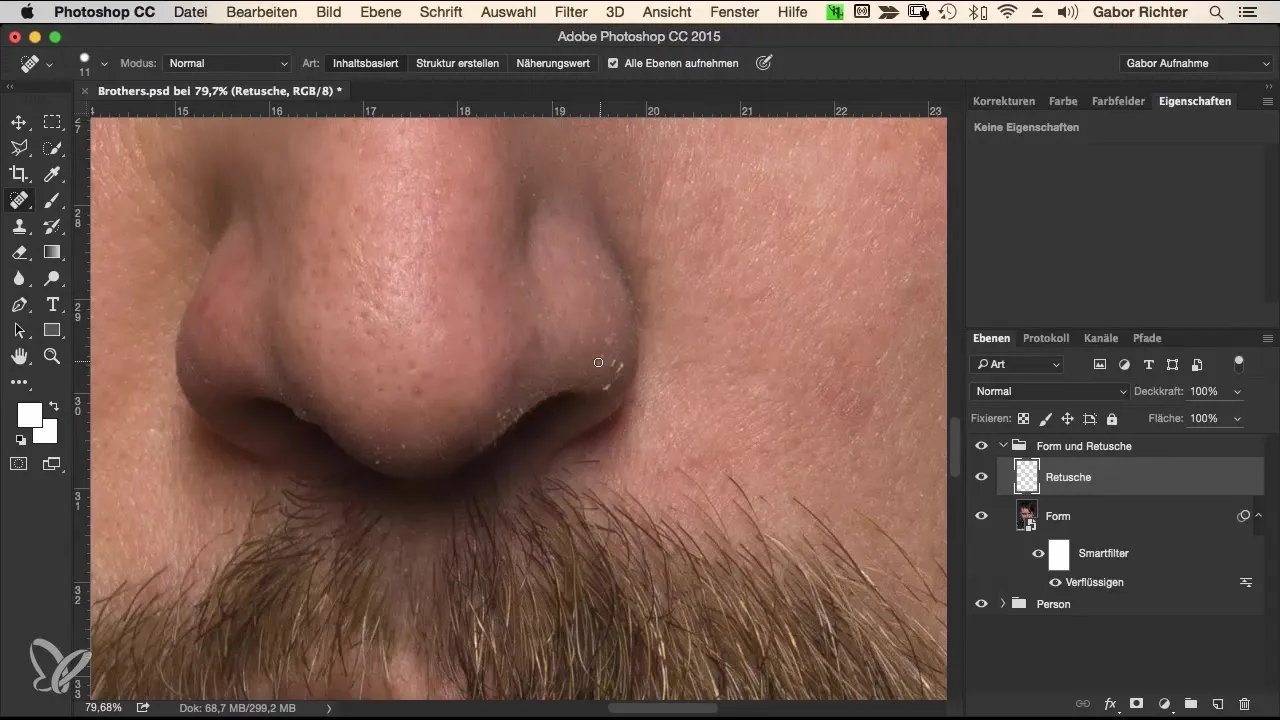Open the brush size picker dropdown
The width and height of the screenshot is (1280, 720).
pyautogui.click(x=104, y=63)
